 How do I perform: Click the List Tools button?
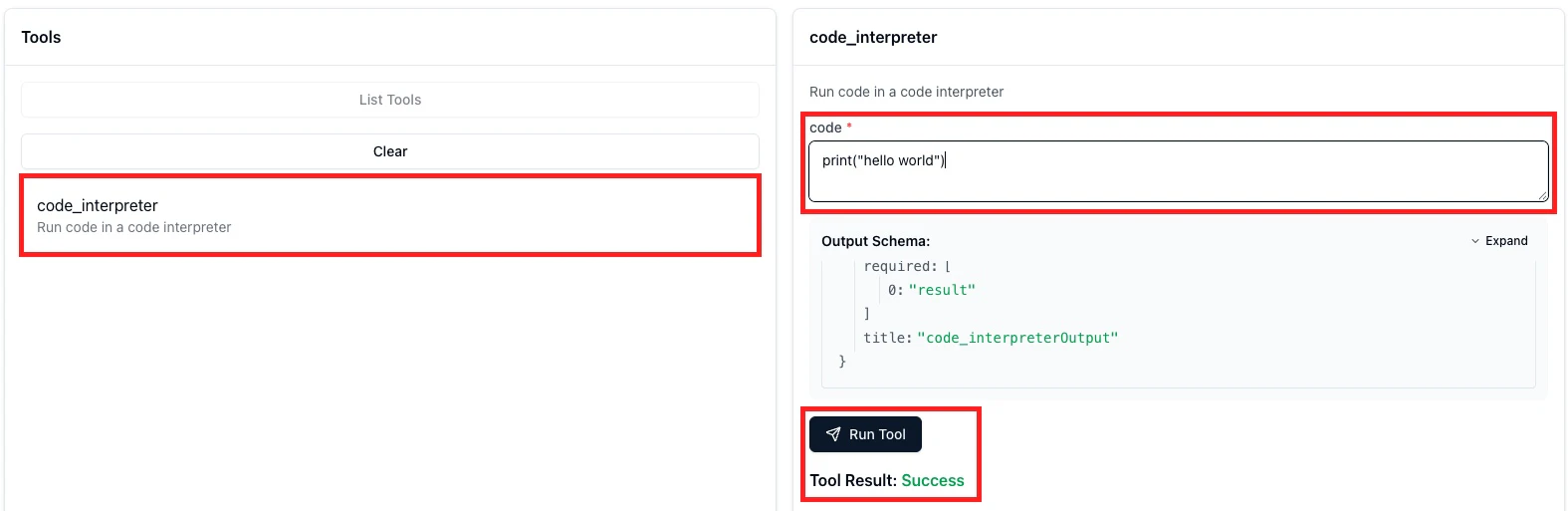pyautogui.click(x=390, y=100)
